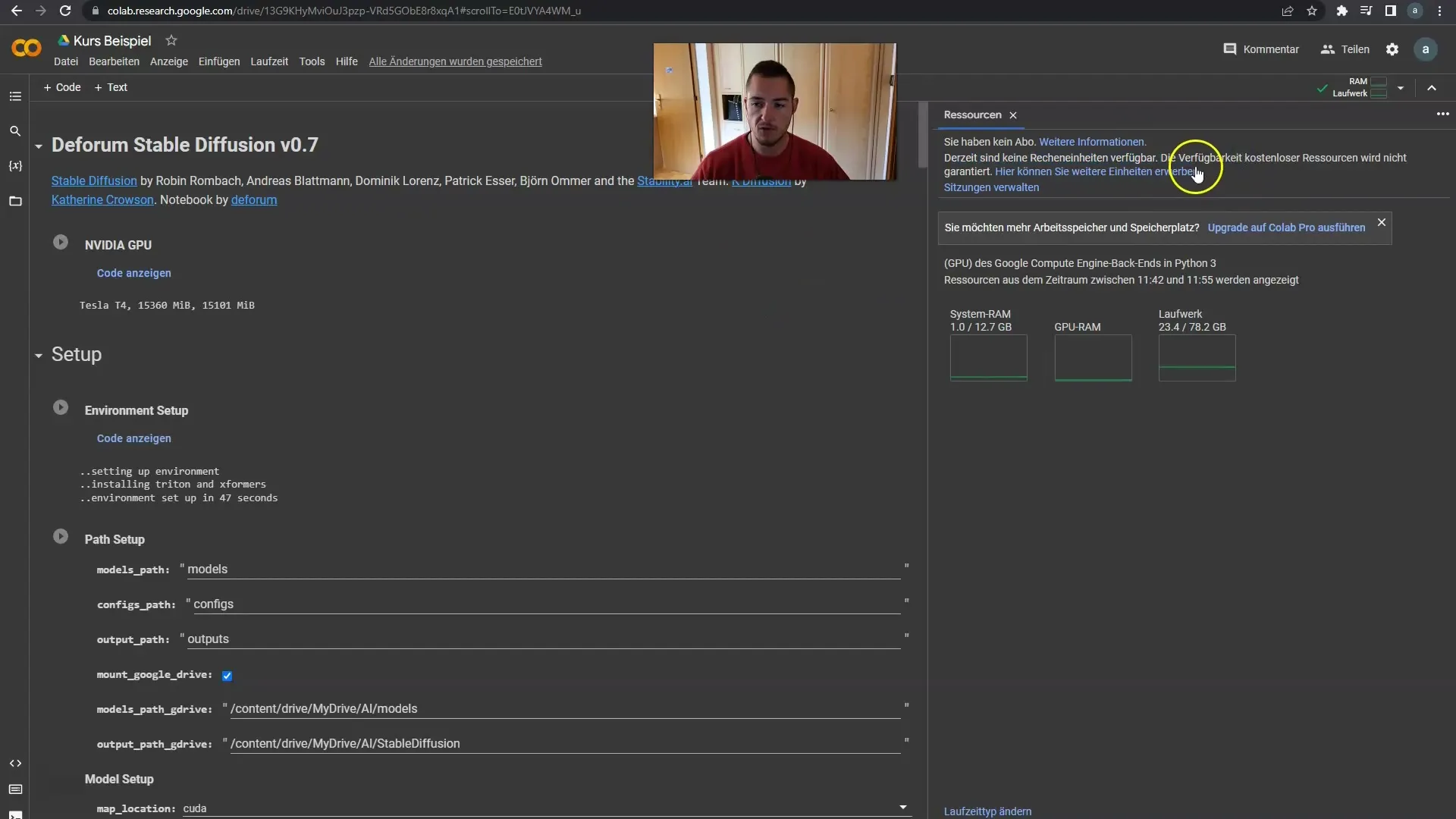Click the Kommentar button
1456x819 pixels.
tap(1261, 49)
